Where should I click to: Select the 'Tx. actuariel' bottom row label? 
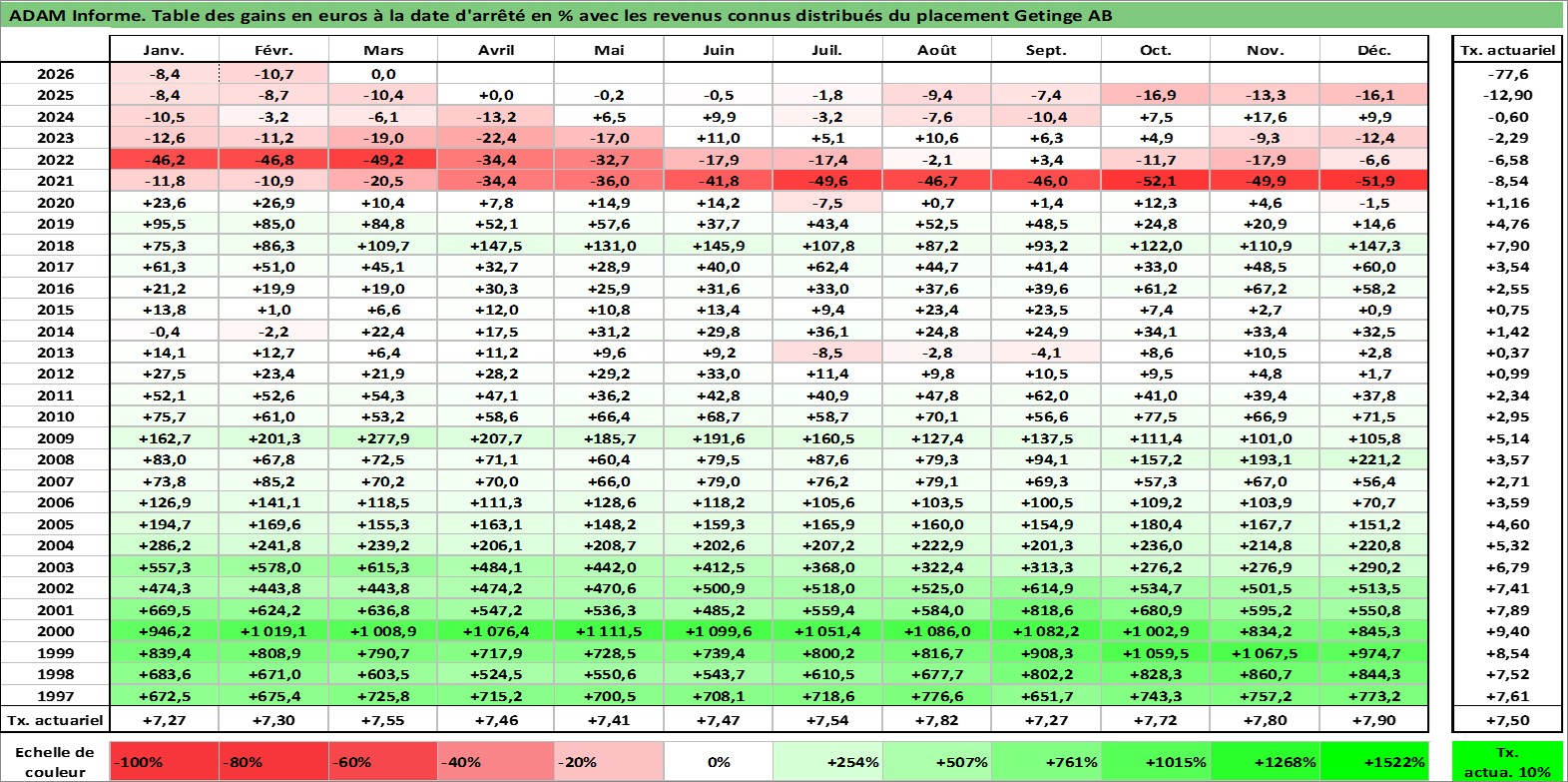click(55, 720)
